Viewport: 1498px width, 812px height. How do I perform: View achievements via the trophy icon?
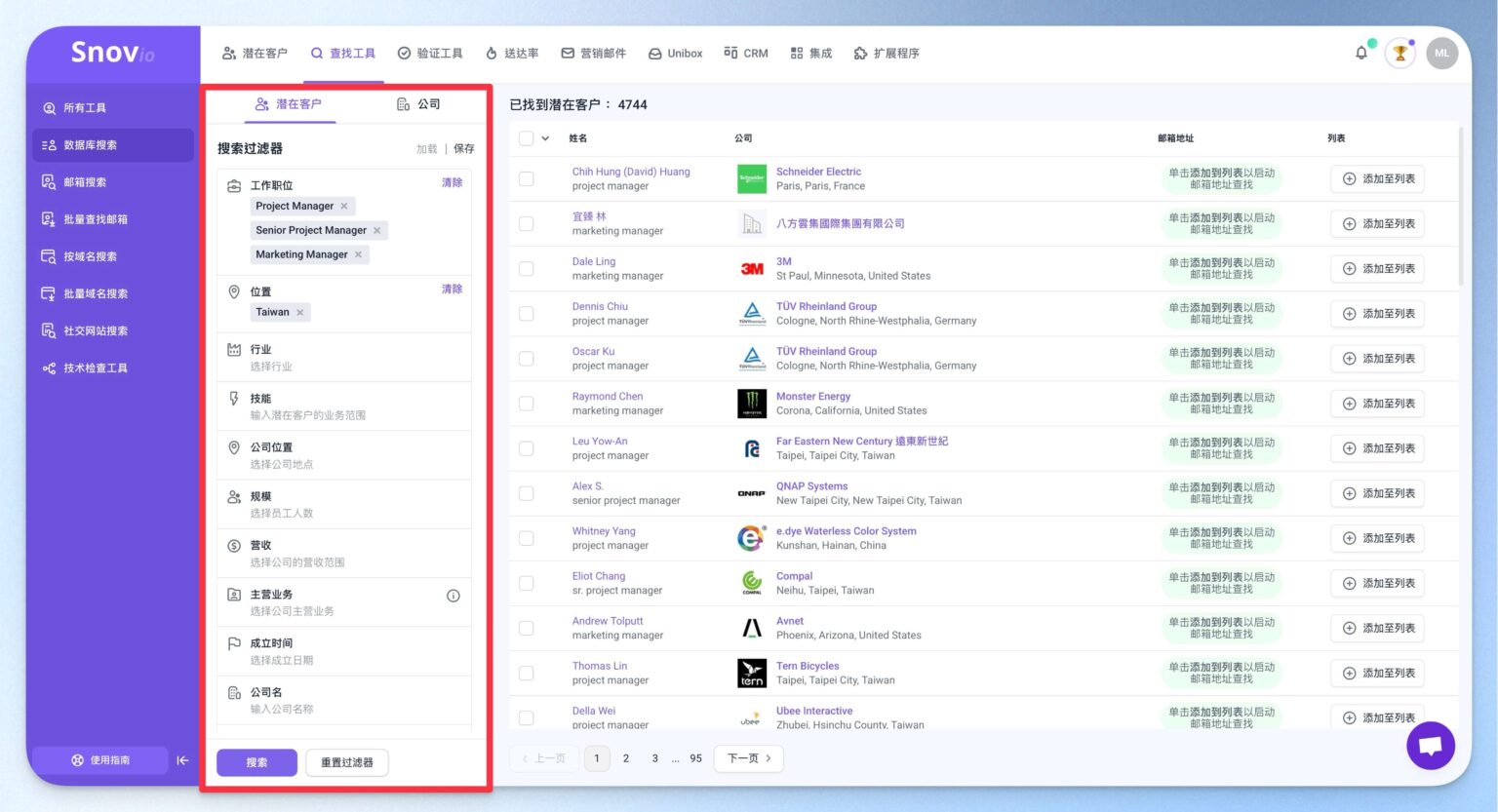[1401, 54]
